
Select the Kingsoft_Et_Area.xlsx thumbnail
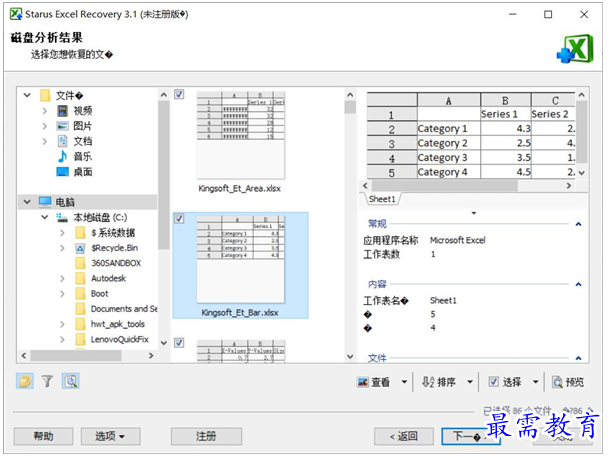[240, 135]
